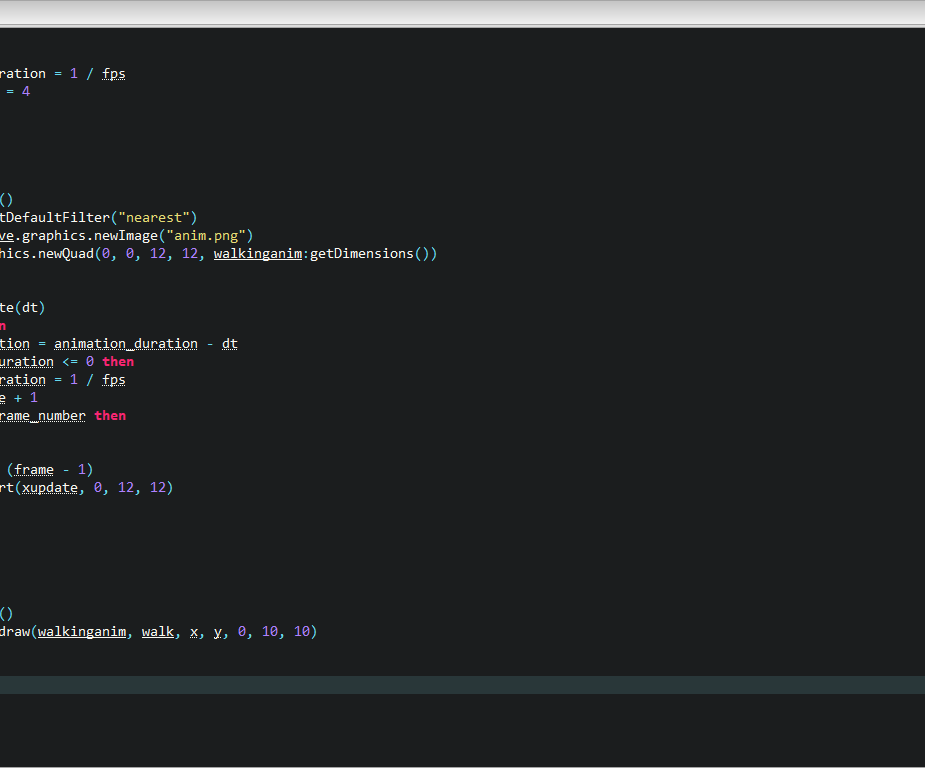The width and height of the screenshot is (925, 768).
Task: Click the underlined fps identifier near the top
Action: click(113, 73)
